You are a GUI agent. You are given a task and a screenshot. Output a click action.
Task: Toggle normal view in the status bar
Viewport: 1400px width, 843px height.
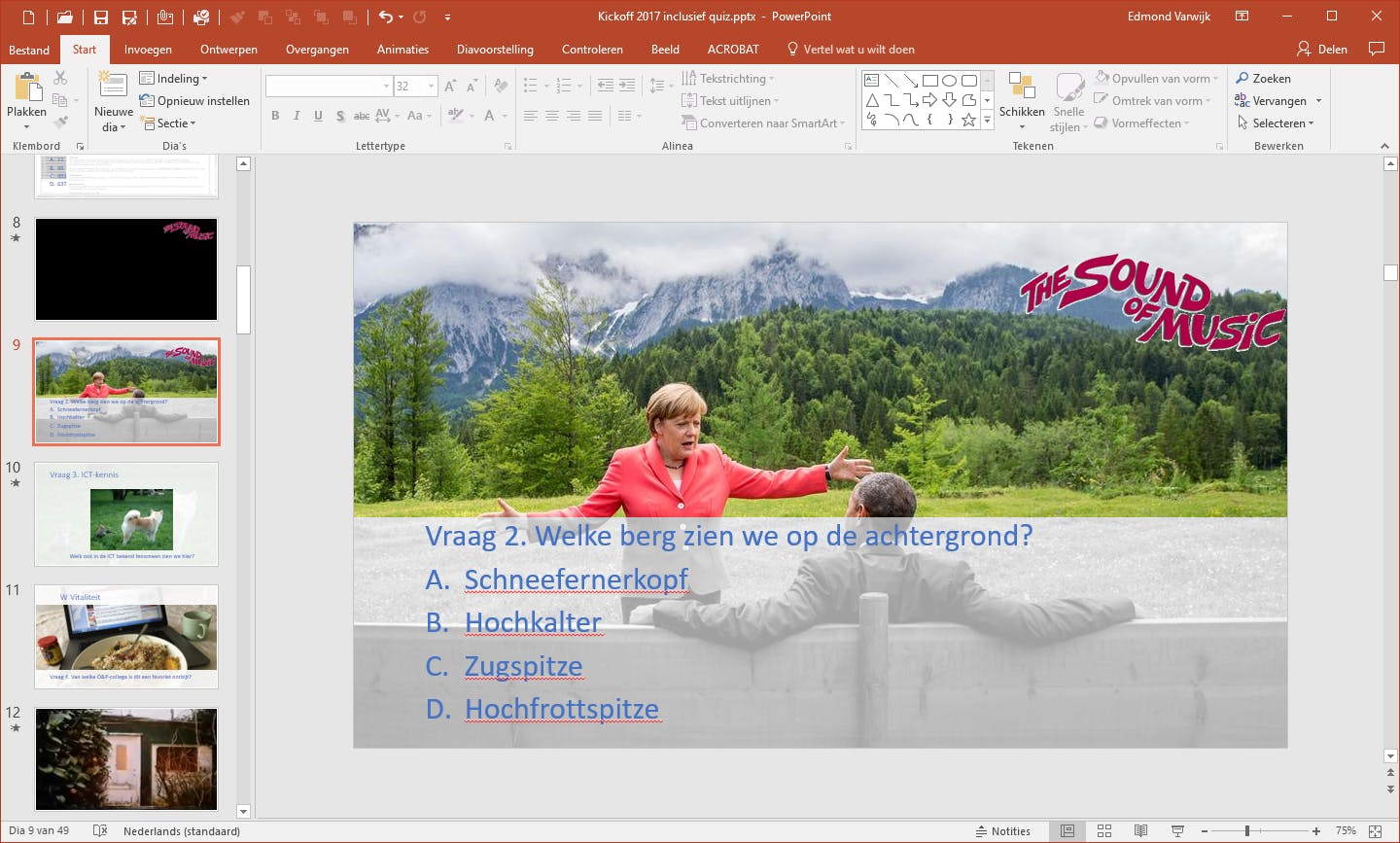point(1067,831)
